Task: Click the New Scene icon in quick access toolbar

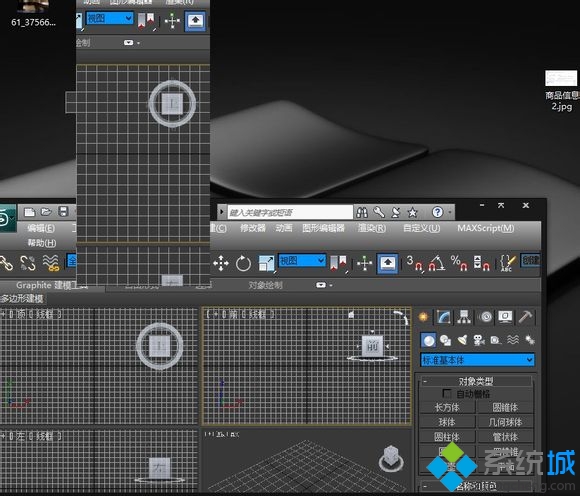Action: coord(29,212)
